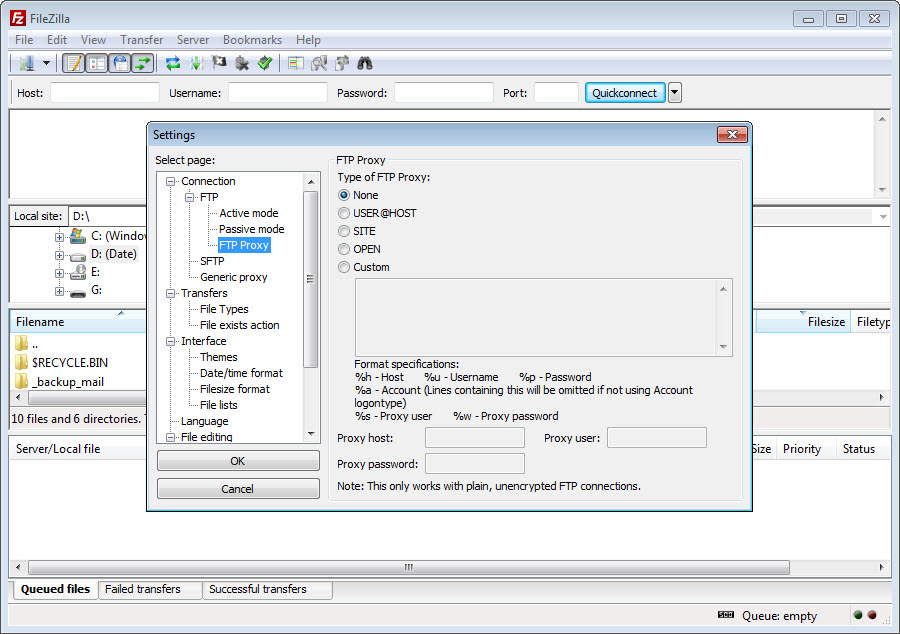
Task: Open the Transfer menu
Action: pyautogui.click(x=141, y=40)
